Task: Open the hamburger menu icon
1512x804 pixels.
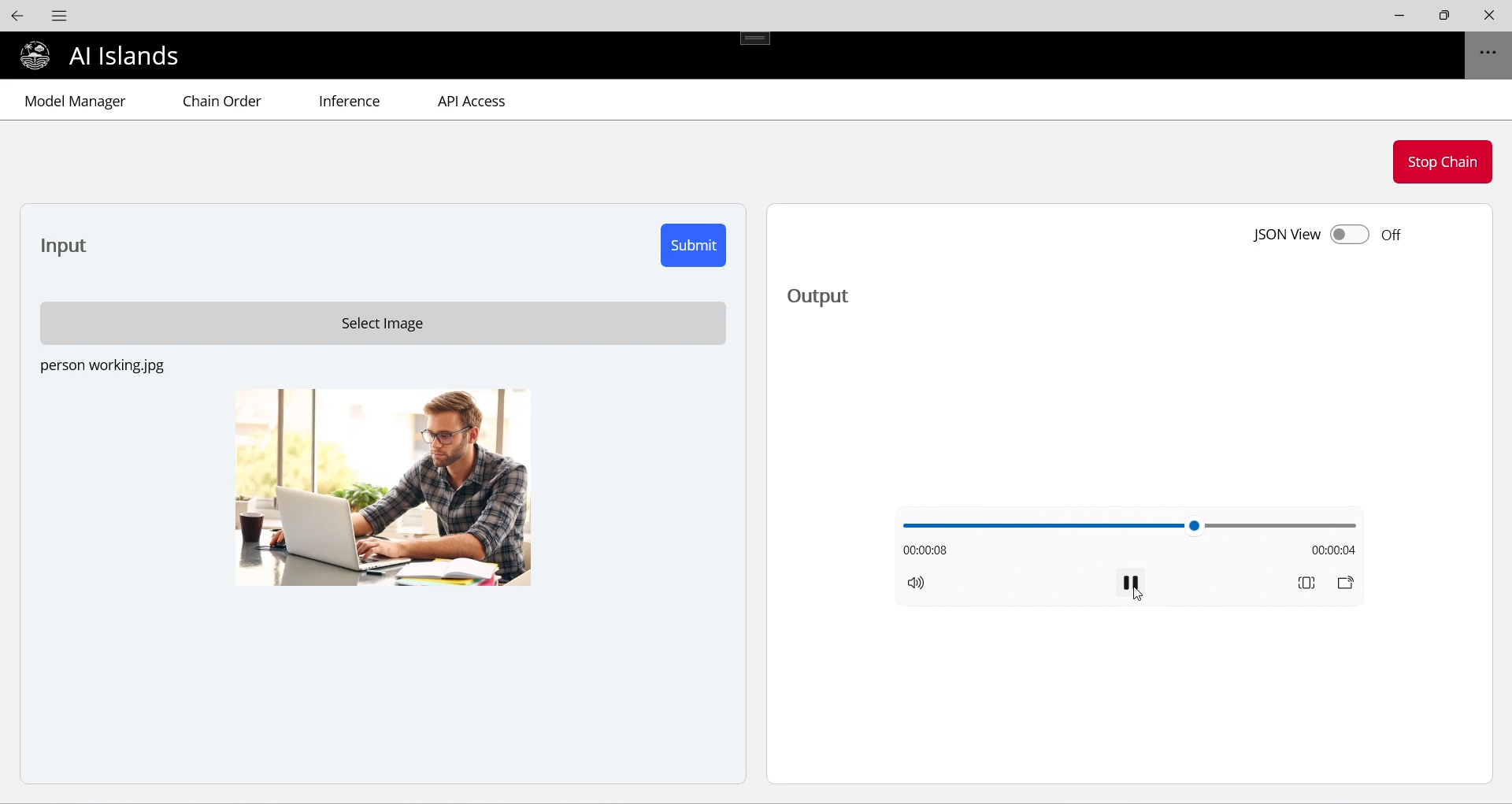Action: pyautogui.click(x=60, y=16)
